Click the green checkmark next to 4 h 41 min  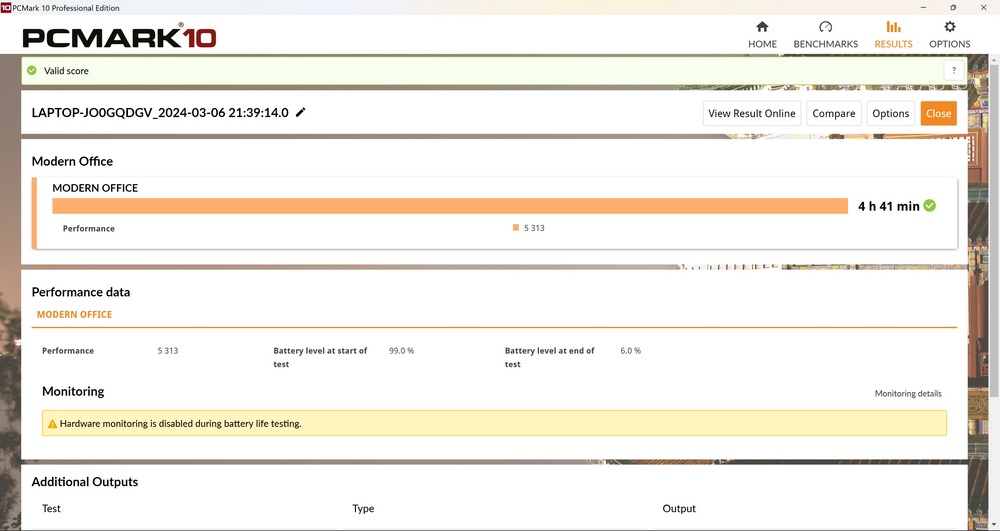930,206
